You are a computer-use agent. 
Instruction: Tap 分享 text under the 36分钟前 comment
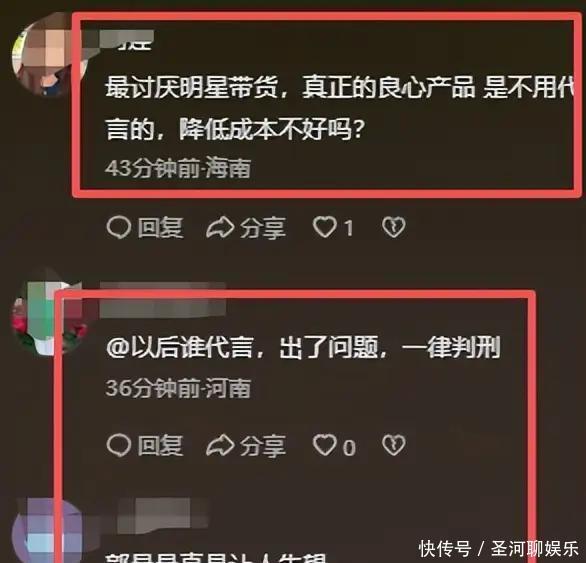tap(263, 446)
